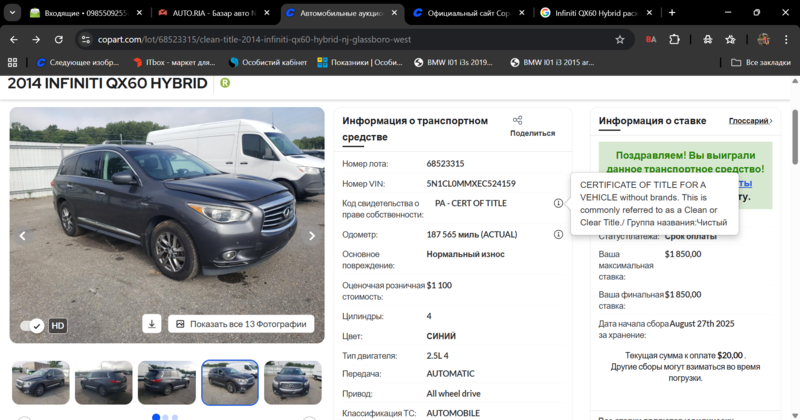800x420 pixels.
Task: Click the Поделиться share icon
Action: tap(517, 120)
